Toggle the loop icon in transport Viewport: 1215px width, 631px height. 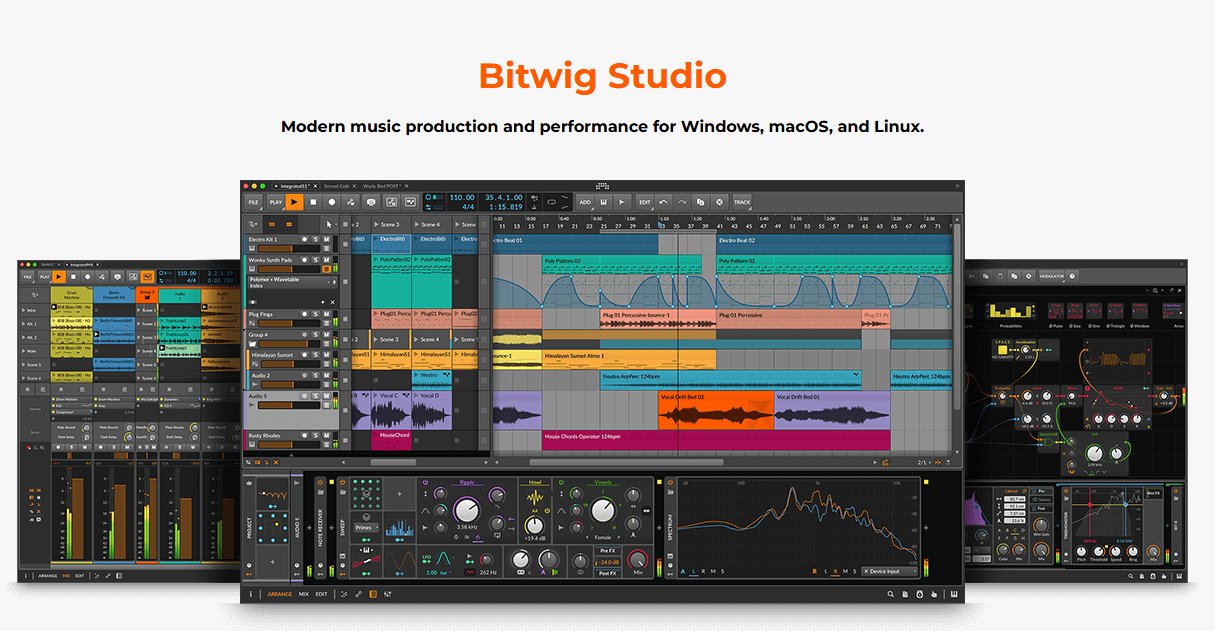coord(551,201)
